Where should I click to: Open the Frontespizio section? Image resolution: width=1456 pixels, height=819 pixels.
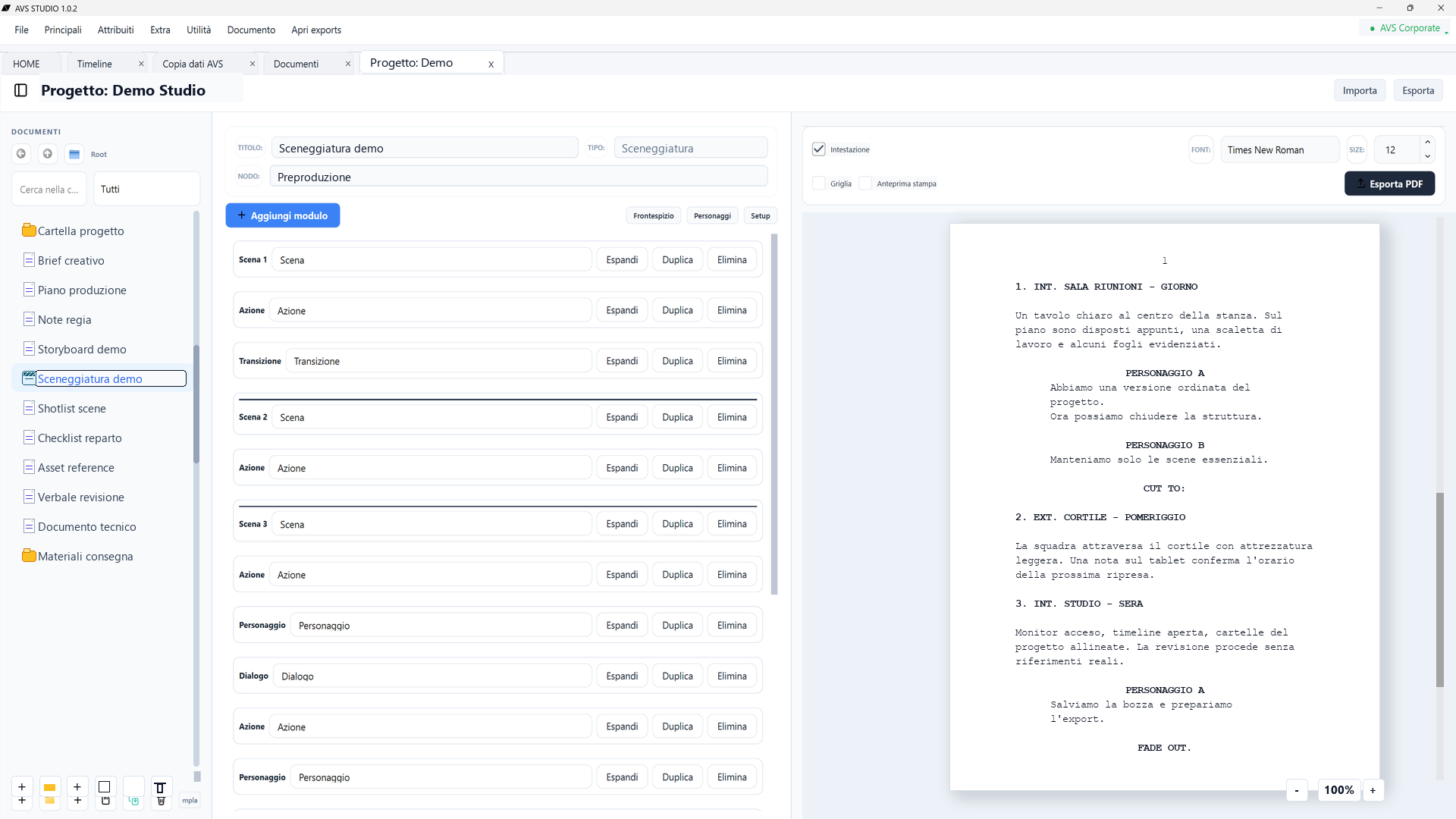click(x=654, y=215)
